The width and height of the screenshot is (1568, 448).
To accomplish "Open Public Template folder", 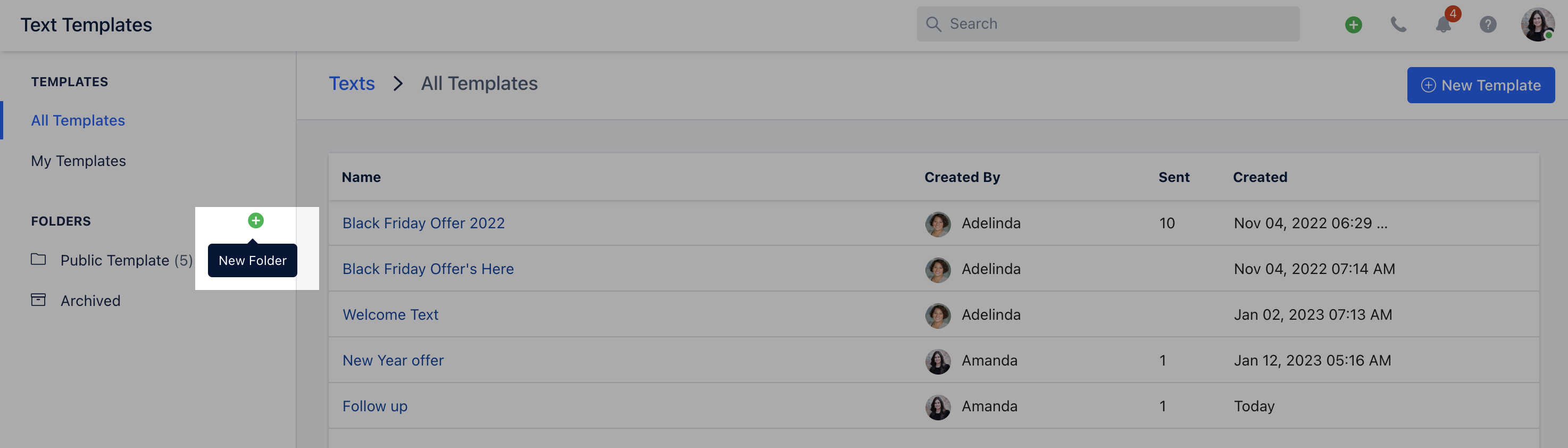I will 115,261.
